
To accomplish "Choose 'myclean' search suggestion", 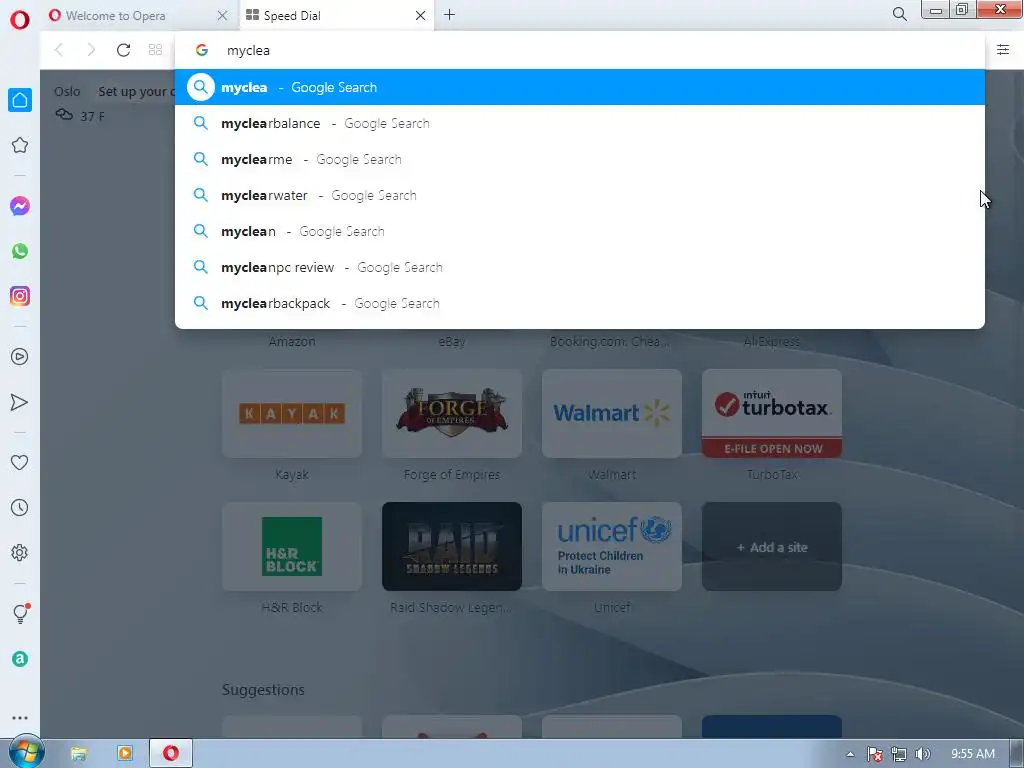I will 580,231.
